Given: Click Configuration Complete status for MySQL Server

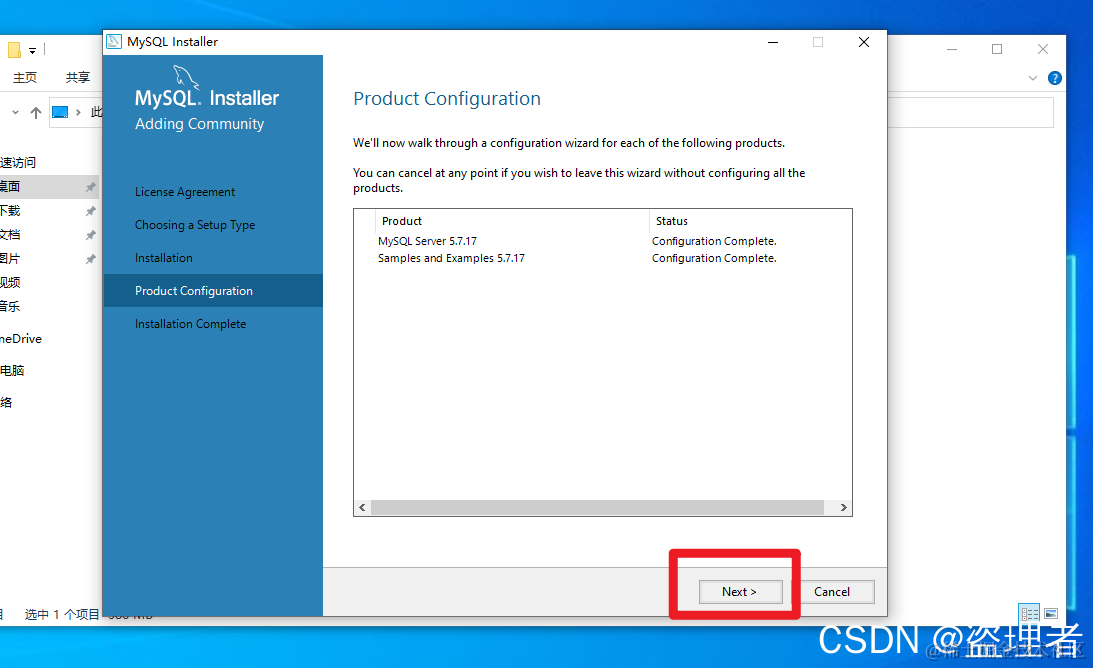Looking at the screenshot, I should (x=714, y=241).
